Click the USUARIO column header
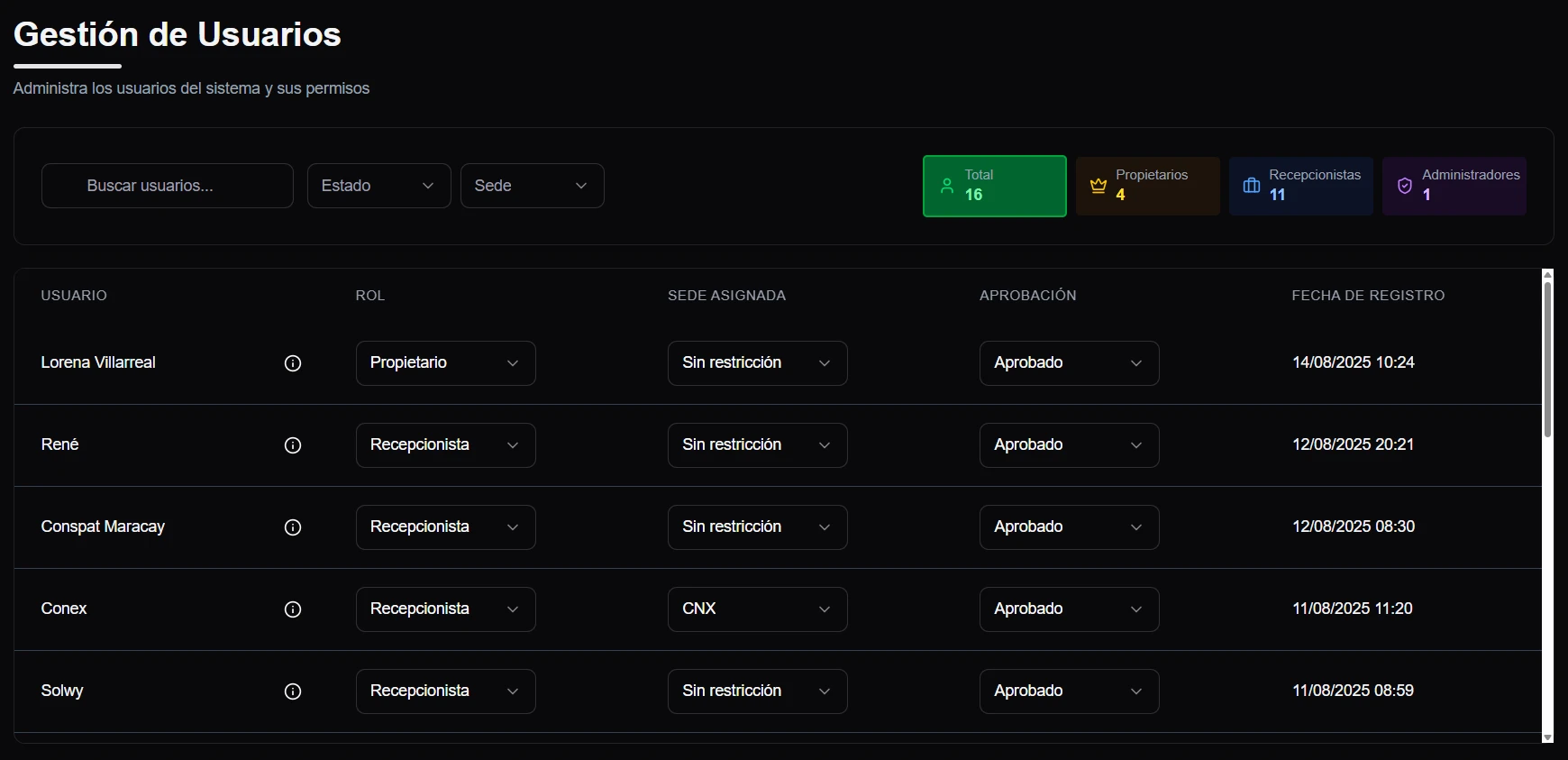 pos(74,296)
